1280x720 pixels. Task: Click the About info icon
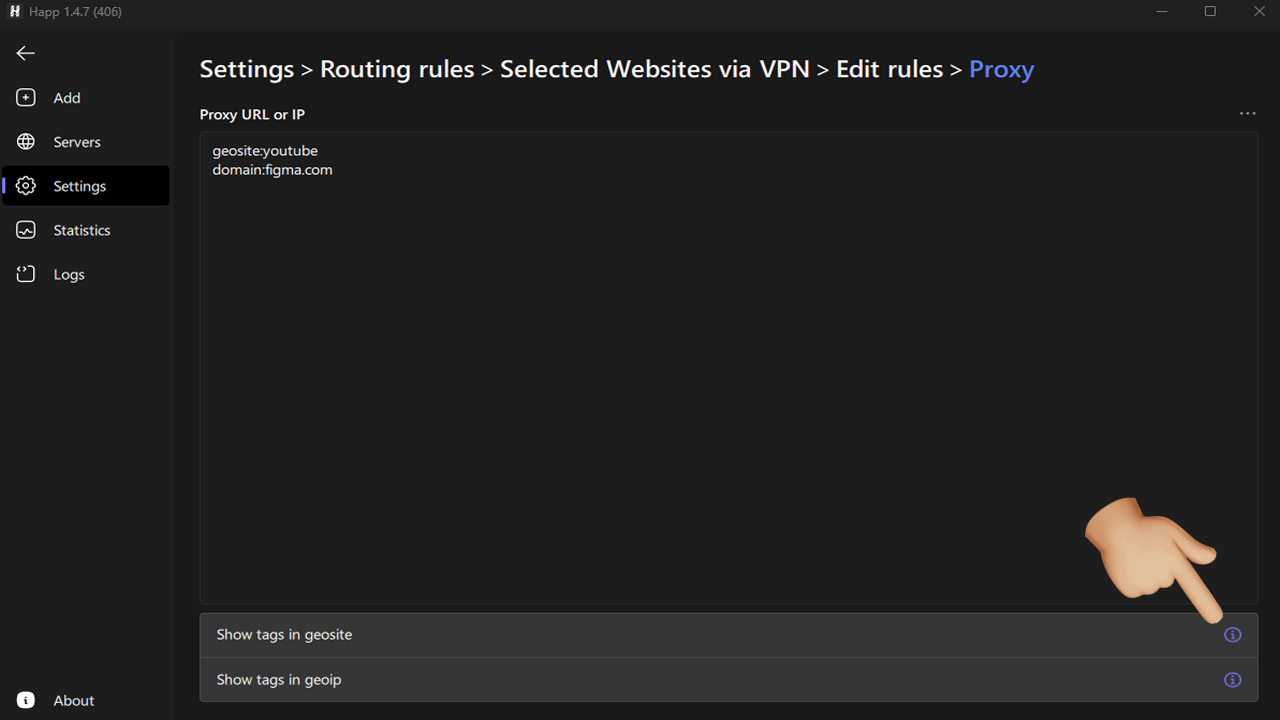(26, 700)
